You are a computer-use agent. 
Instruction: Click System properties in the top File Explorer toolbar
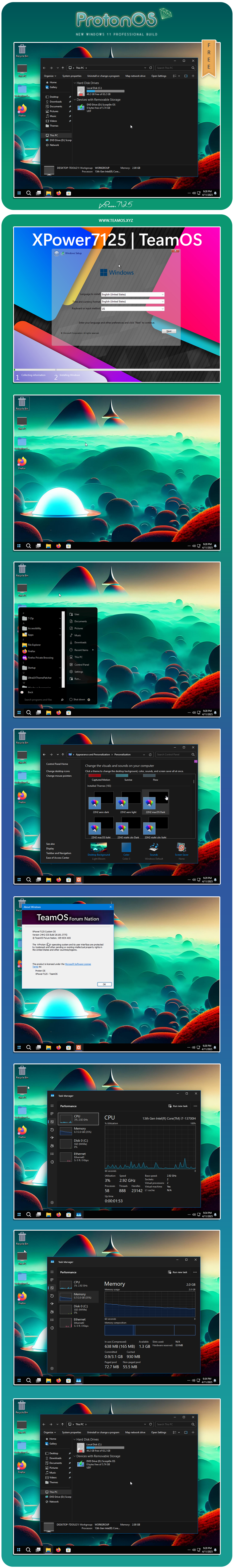pos(72,76)
